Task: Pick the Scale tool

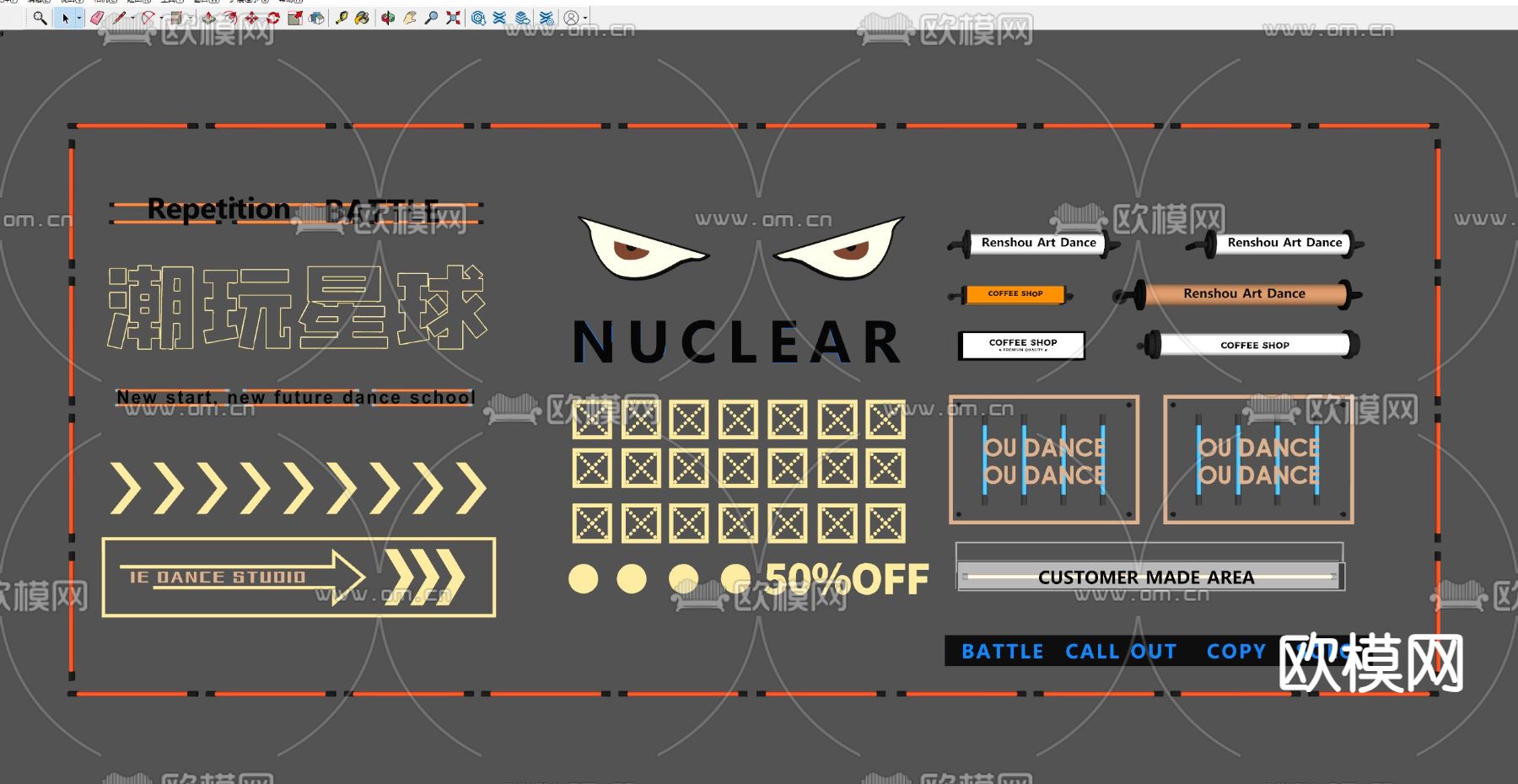Action: tap(294, 18)
